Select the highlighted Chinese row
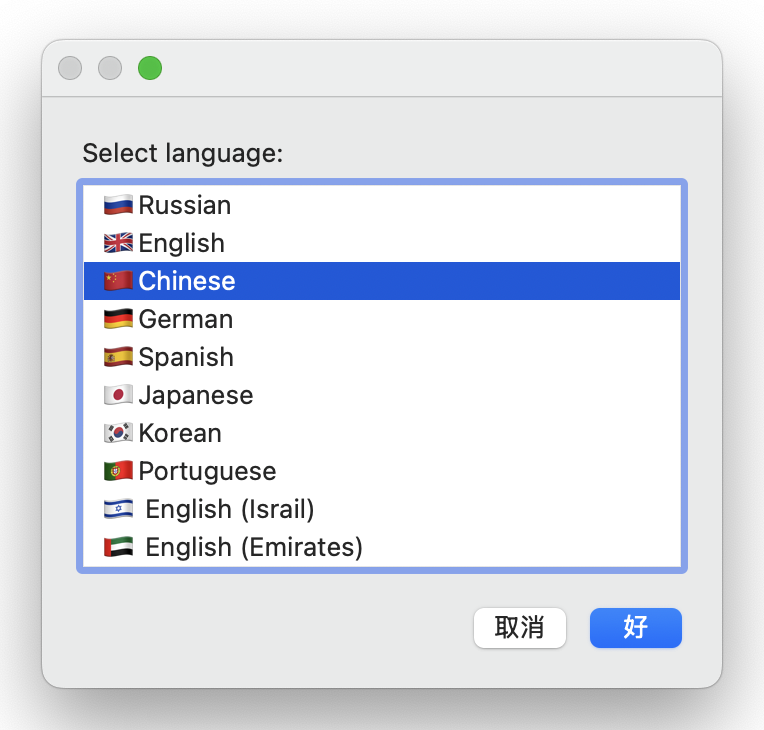This screenshot has height=730, width=764. (382, 281)
